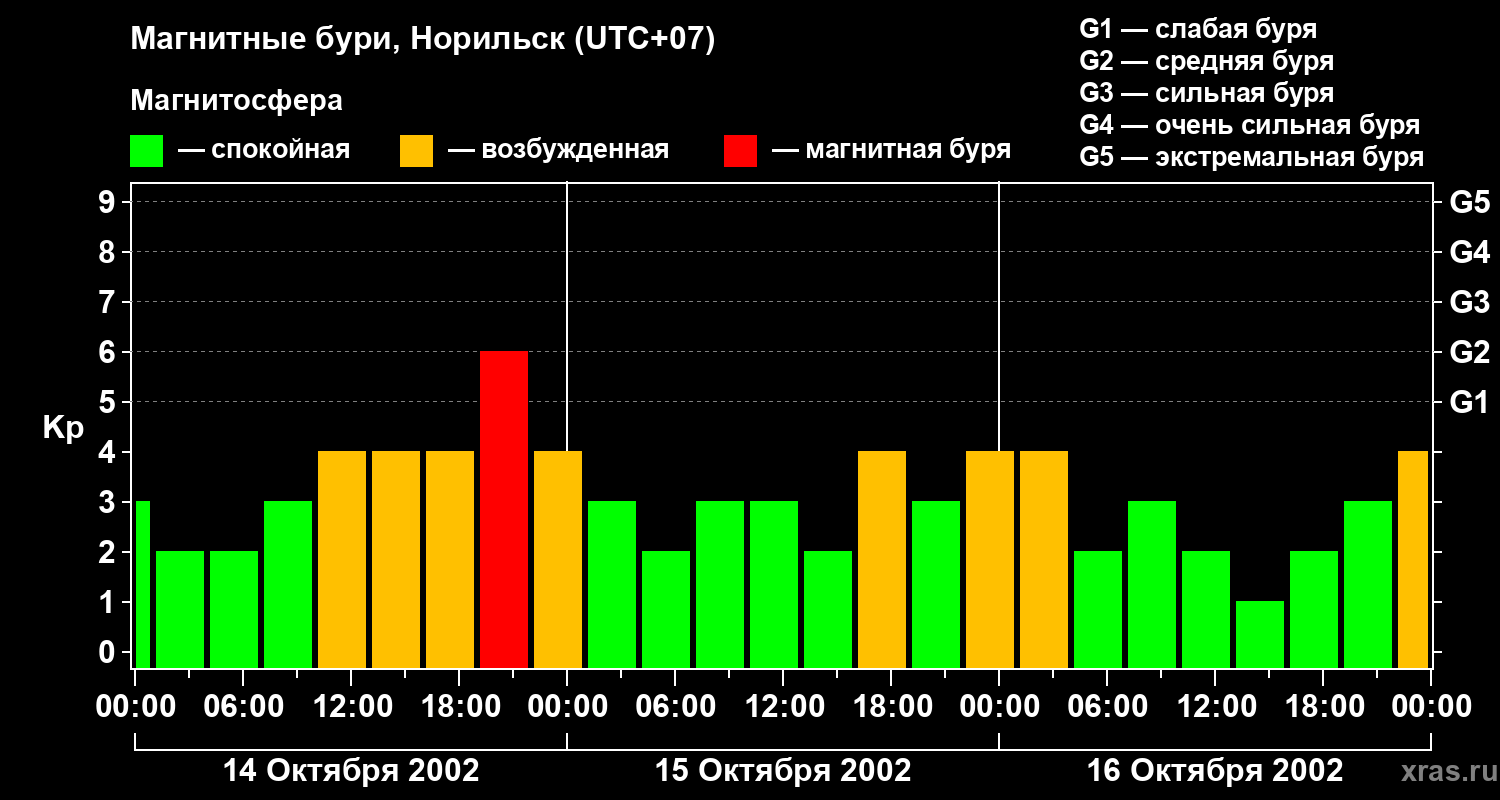Click the 12:00 time label of 16 October
Image resolution: width=1500 pixels, height=800 pixels.
(x=1215, y=706)
